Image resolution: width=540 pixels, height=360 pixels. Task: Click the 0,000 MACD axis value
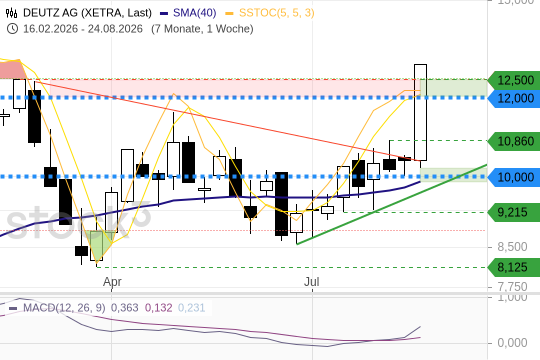pyautogui.click(x=512, y=343)
